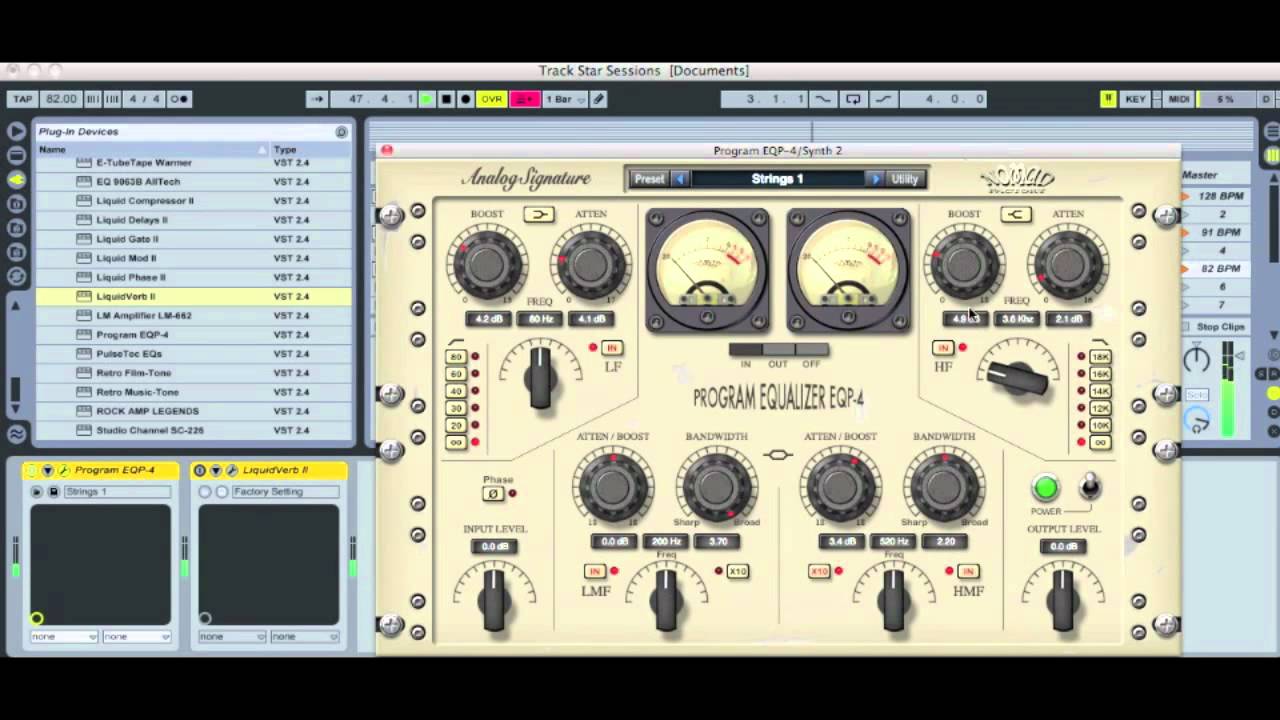This screenshot has height=720, width=1280.
Task: Go to next preset with right arrow
Action: point(875,179)
